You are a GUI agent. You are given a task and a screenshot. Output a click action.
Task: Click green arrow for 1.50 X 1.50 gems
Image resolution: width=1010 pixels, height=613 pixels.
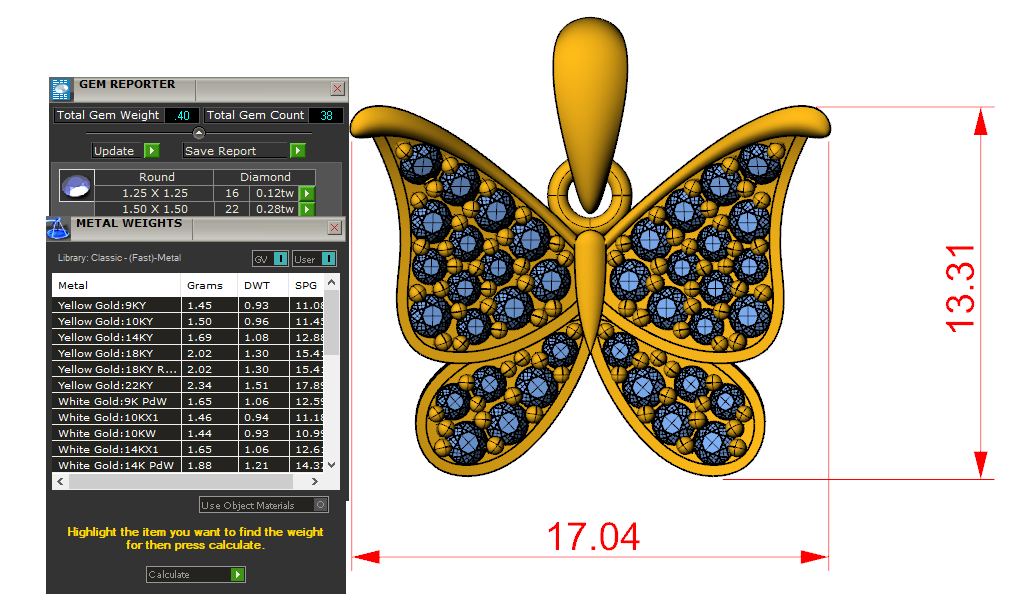click(x=307, y=209)
